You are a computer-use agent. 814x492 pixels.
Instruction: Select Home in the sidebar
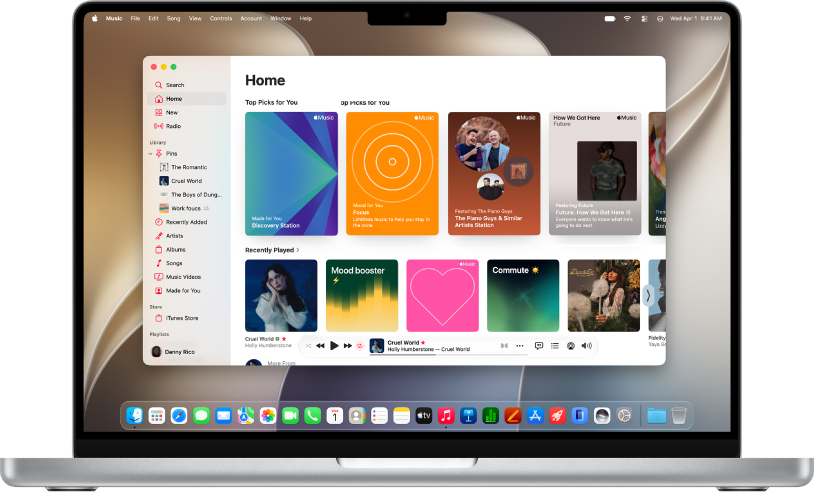pos(187,99)
